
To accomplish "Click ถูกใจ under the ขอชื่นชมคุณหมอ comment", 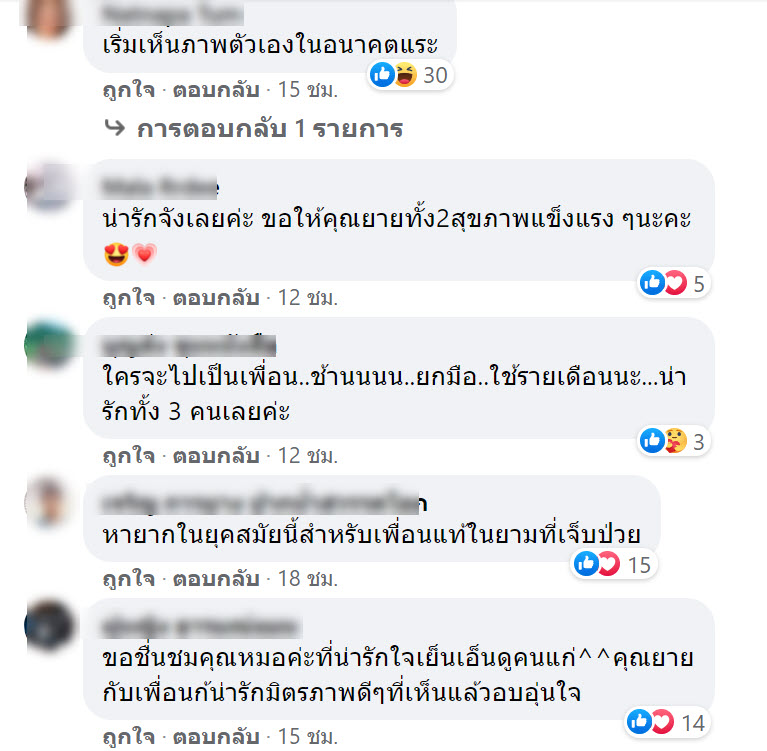I will 129,737.
